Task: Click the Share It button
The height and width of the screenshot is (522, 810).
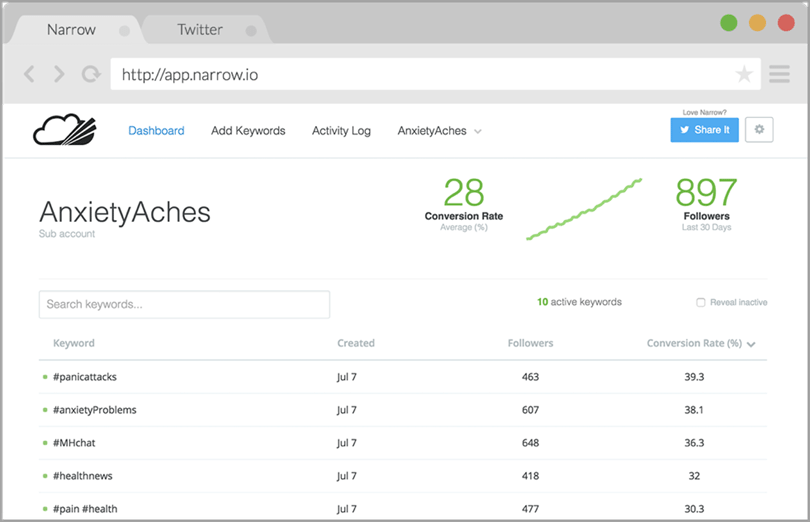Action: [x=704, y=130]
